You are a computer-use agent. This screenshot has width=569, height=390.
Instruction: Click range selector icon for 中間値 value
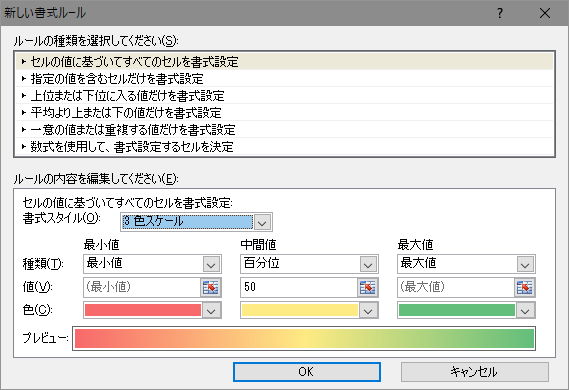(368, 287)
